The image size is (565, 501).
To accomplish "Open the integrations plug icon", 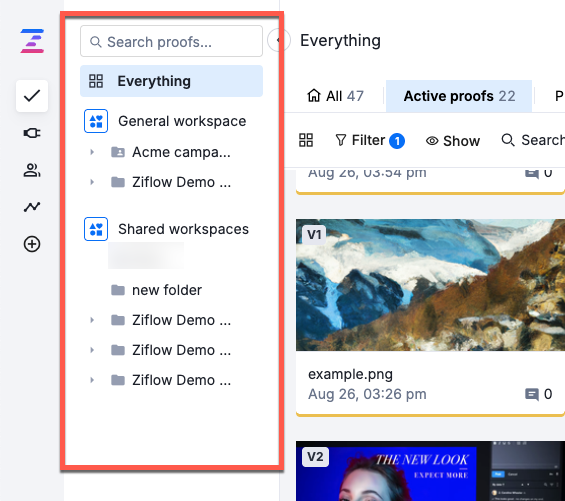I will tap(32, 133).
